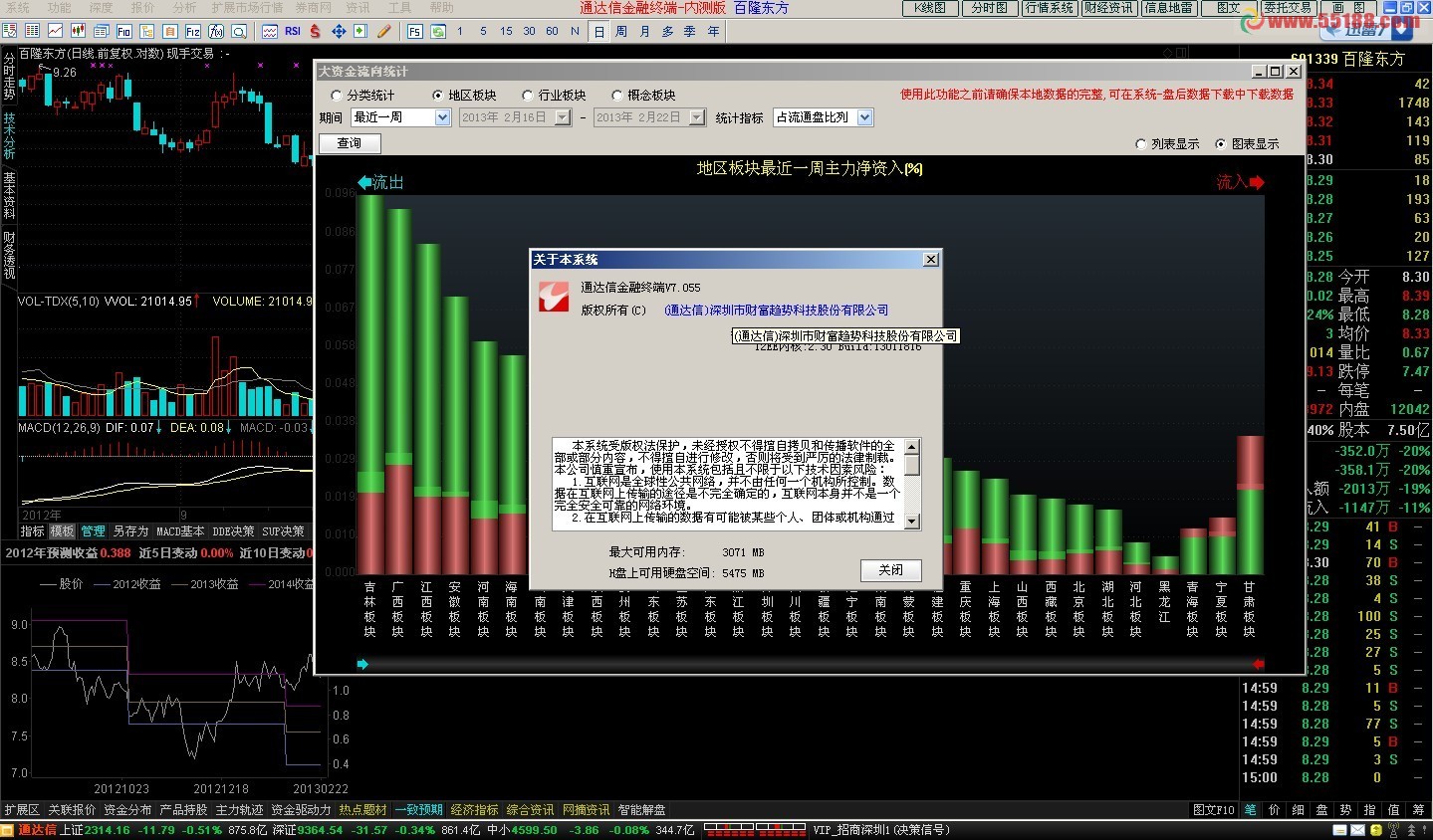Open the 报价 menu

[142, 8]
